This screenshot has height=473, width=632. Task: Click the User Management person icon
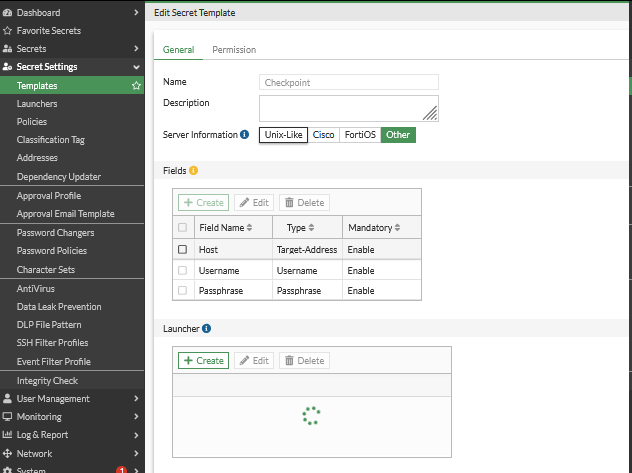pos(7,398)
